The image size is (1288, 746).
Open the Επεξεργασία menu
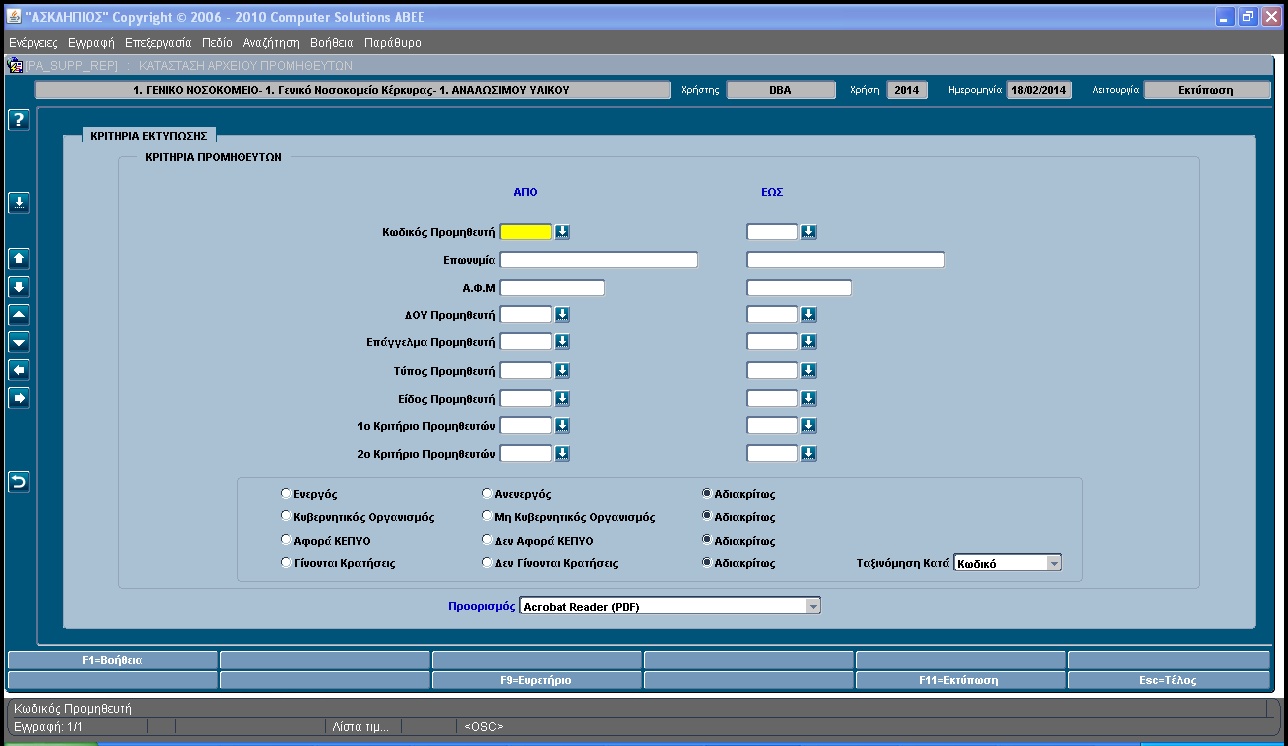[x=158, y=43]
